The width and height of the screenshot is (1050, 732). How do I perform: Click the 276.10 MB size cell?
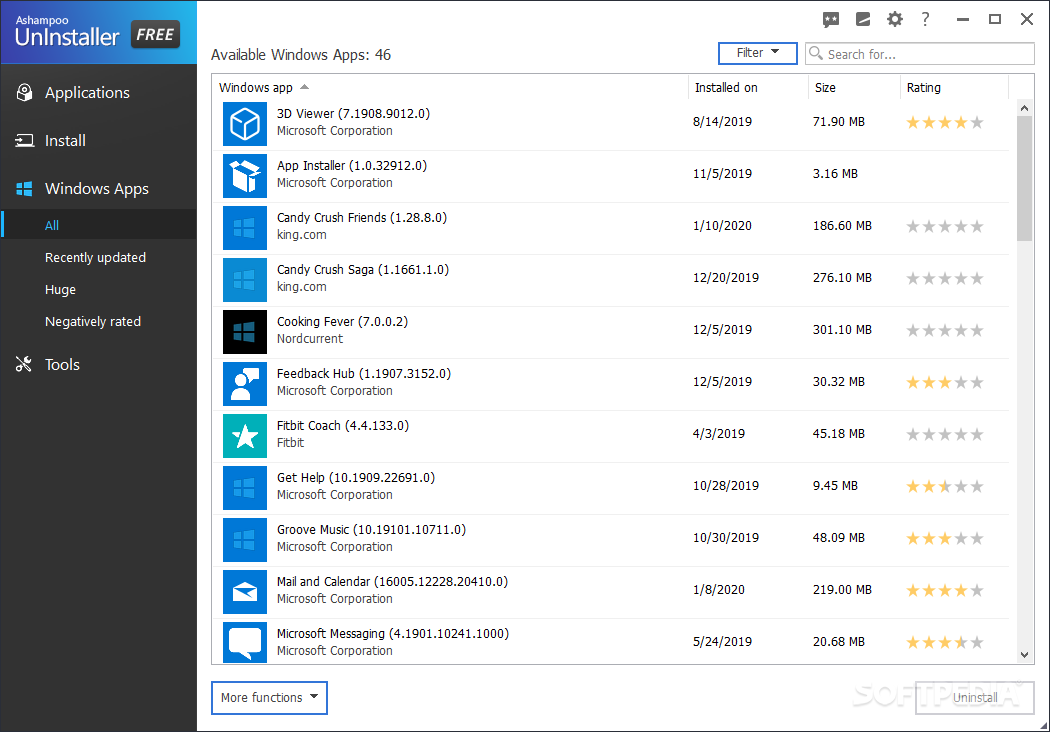click(842, 278)
